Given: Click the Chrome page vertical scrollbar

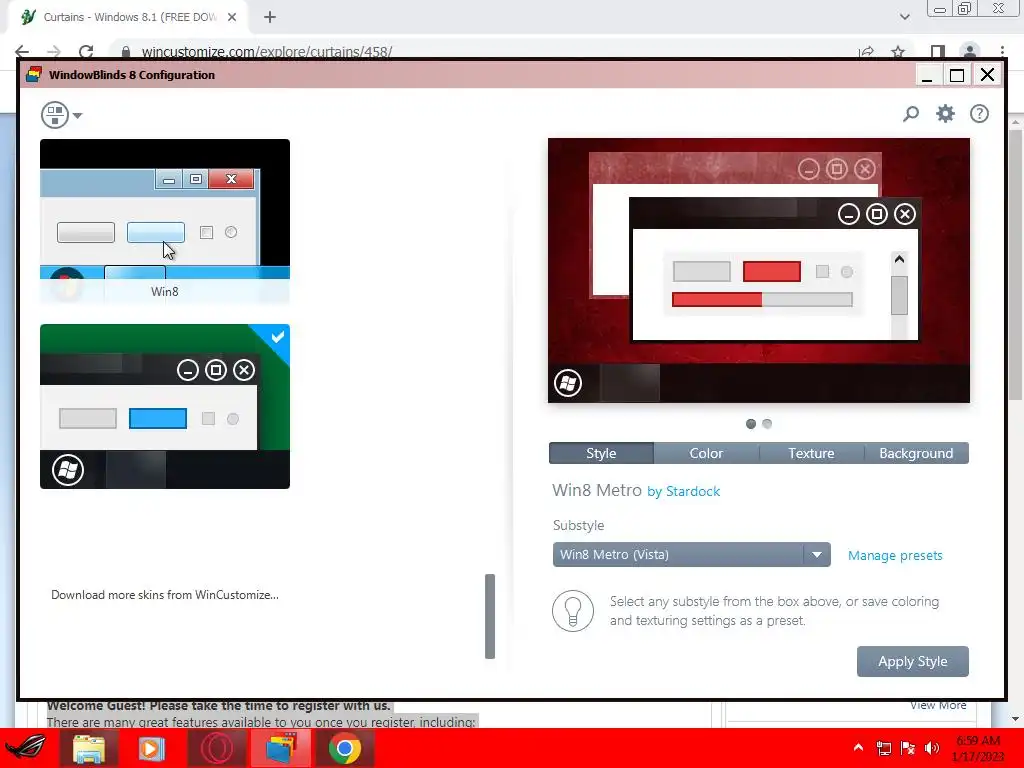Looking at the screenshot, I should click(1016, 264).
